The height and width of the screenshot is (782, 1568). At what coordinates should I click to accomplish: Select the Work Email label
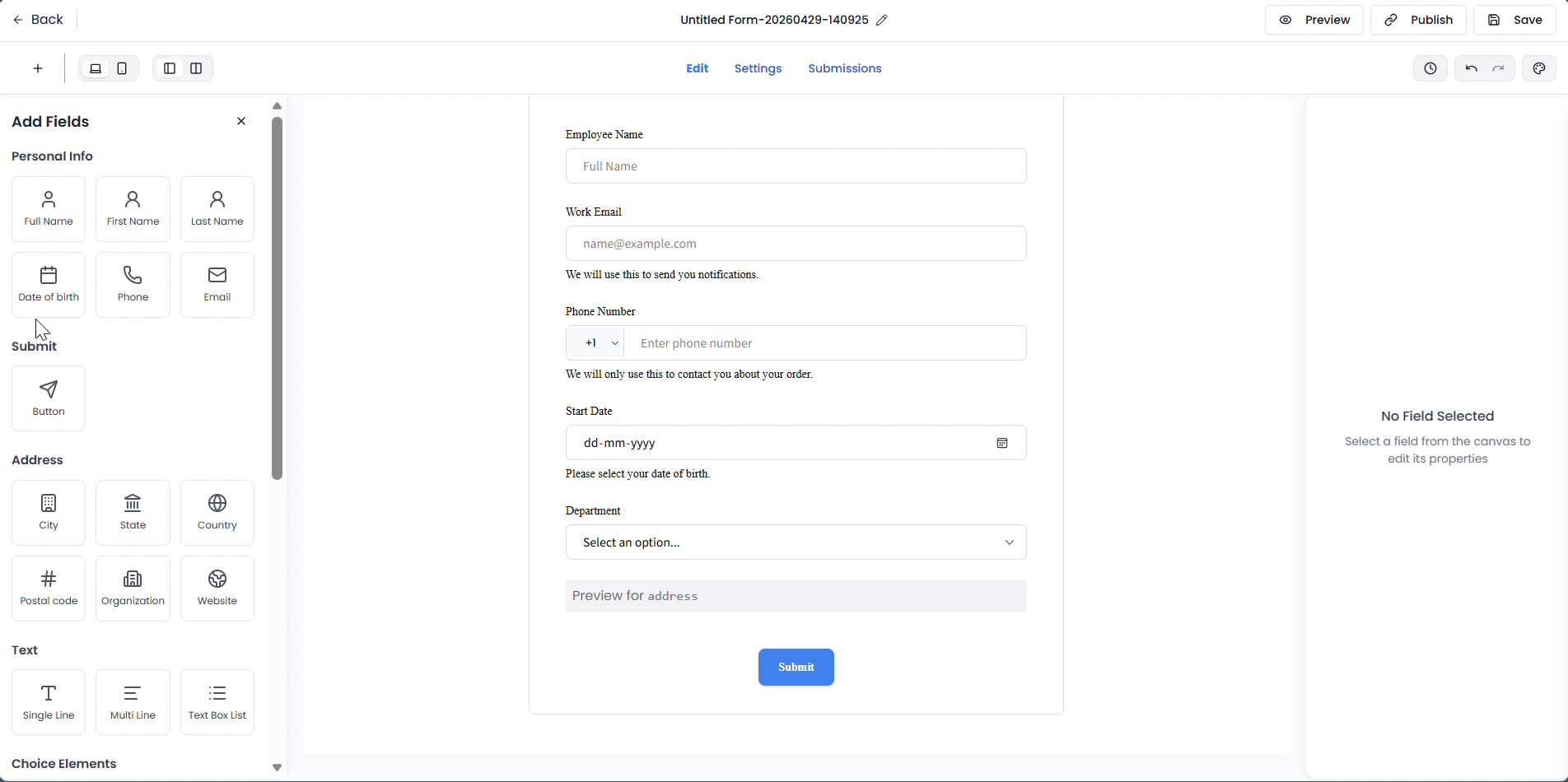[594, 212]
